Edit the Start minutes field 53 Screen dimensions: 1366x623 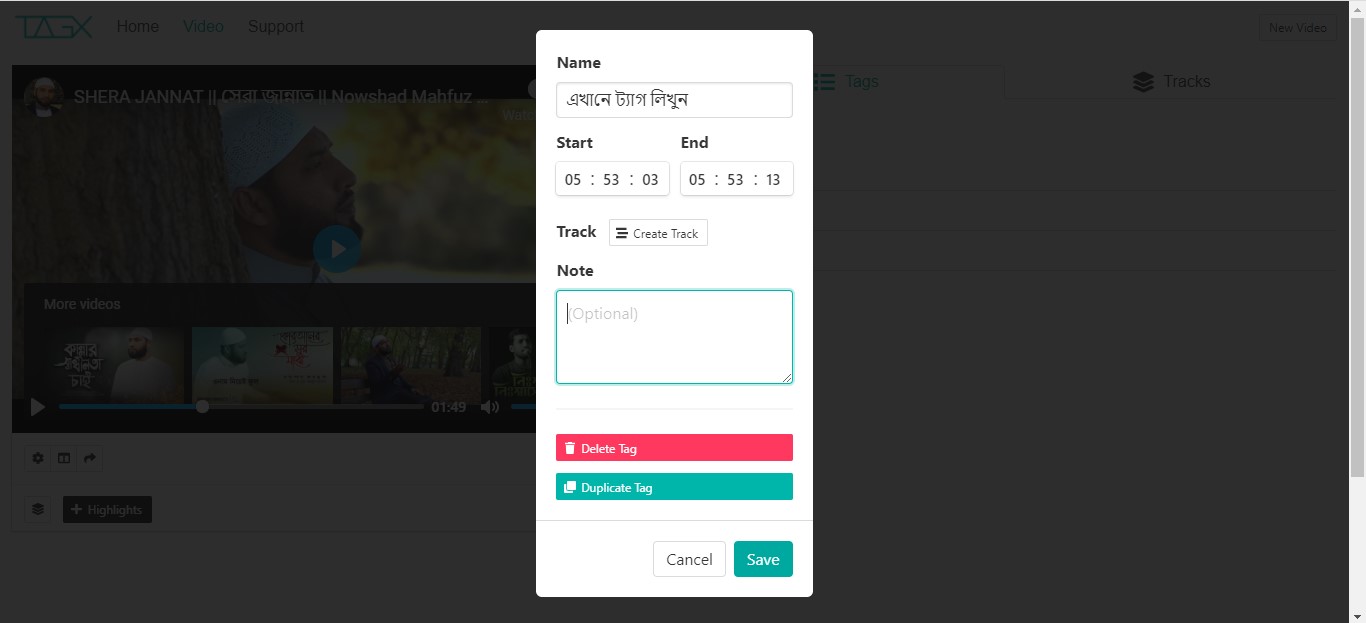point(611,180)
